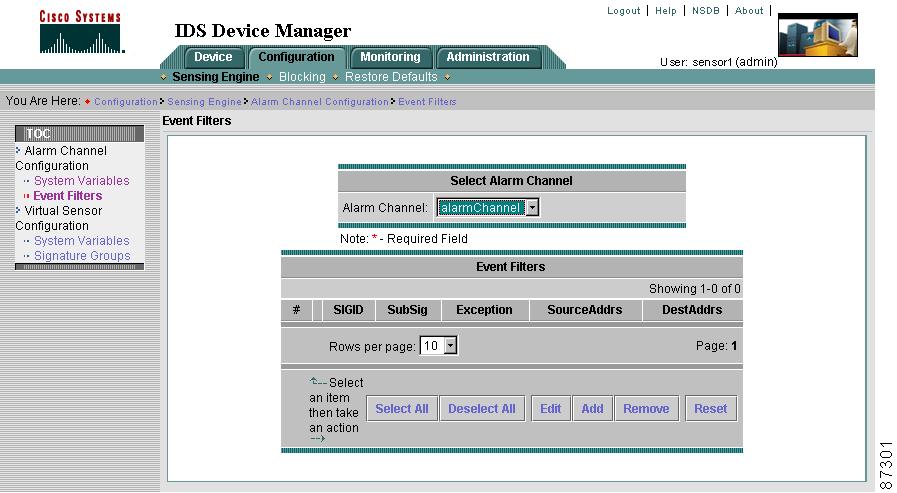
Task: Expand the Virtual Sensor Configuration TOC arrow
Action: (x=18, y=210)
